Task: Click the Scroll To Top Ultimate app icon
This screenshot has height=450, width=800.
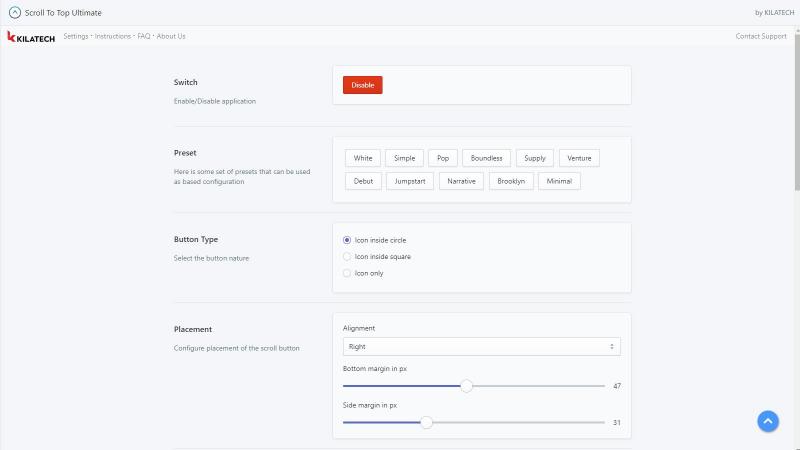Action: pyautogui.click(x=15, y=13)
